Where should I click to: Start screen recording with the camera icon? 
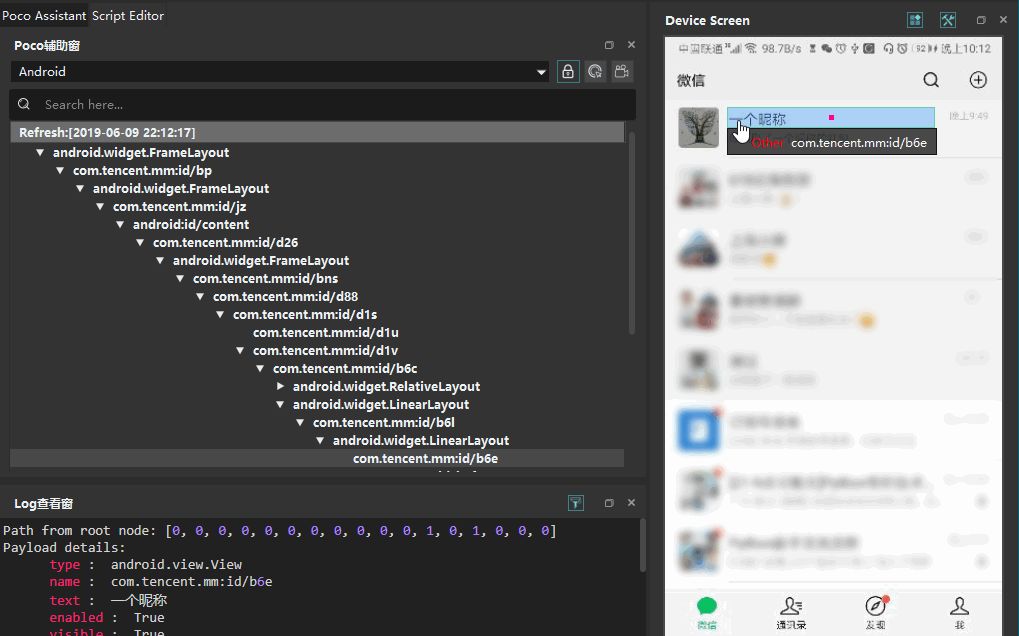(x=620, y=71)
